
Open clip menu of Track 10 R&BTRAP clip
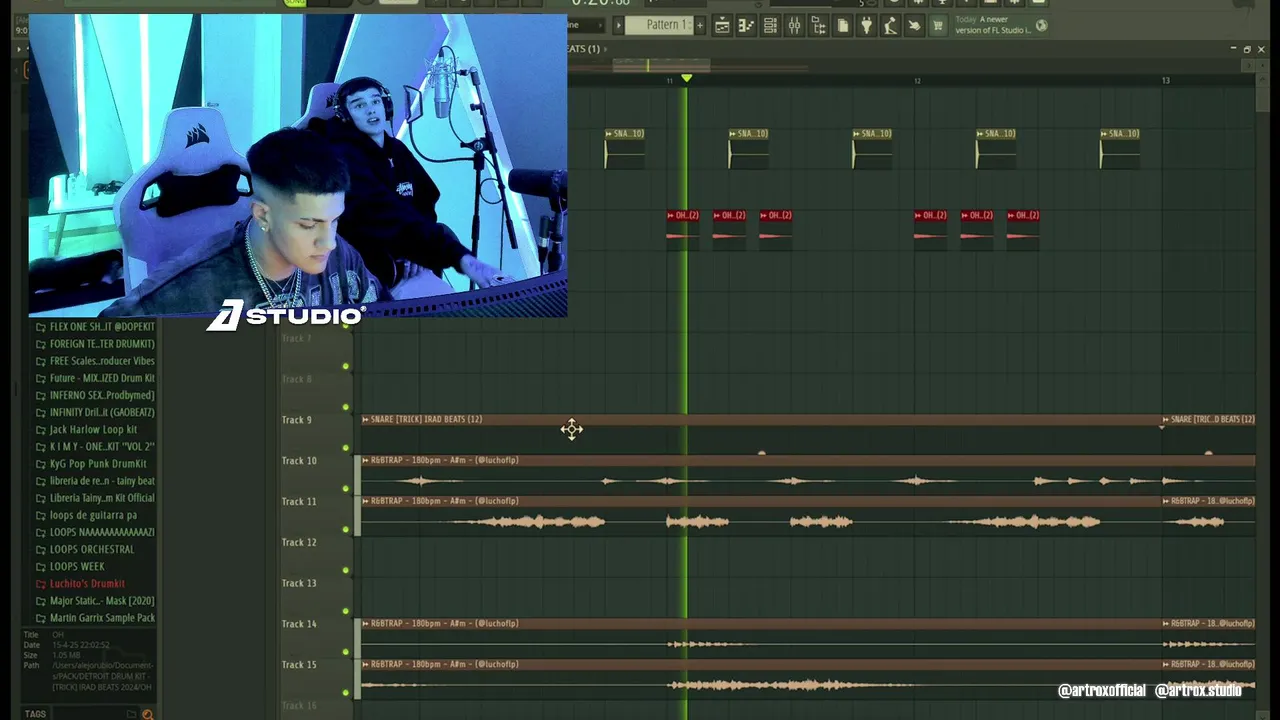tap(366, 461)
